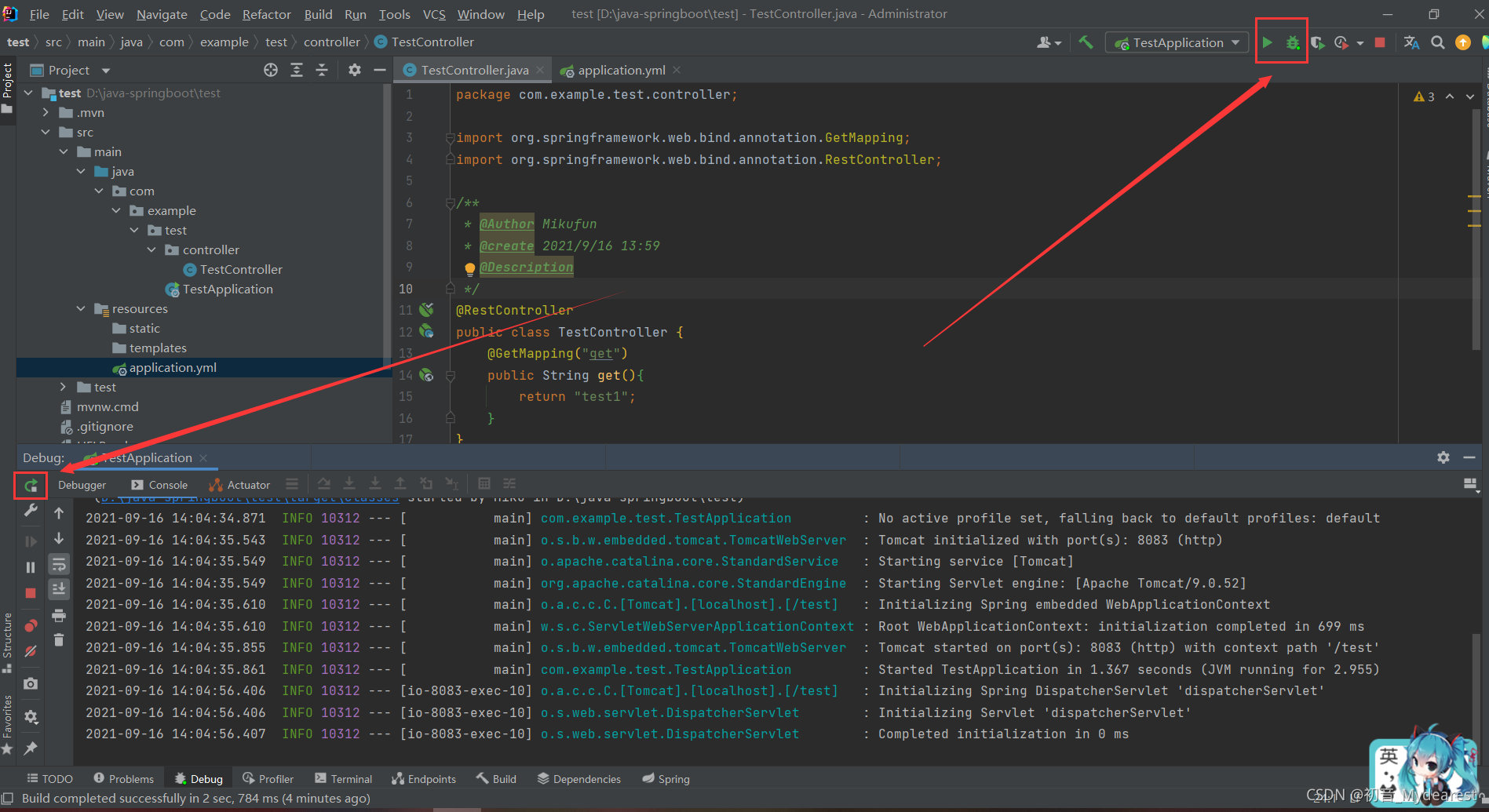Open the Problems tool window

pos(123,778)
